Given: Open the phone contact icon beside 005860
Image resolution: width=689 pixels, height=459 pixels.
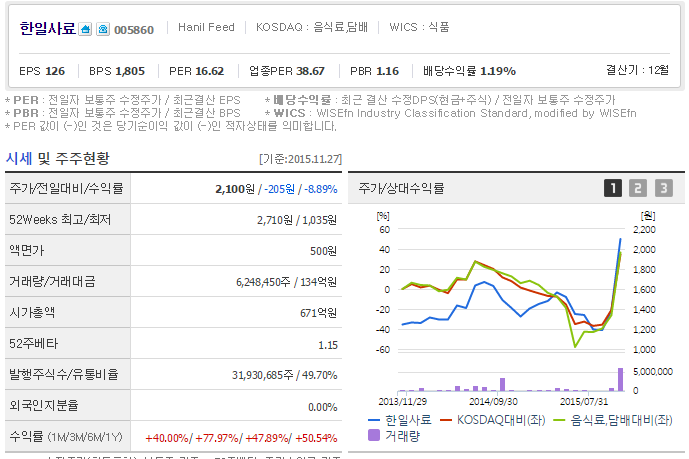Looking at the screenshot, I should click(103, 29).
